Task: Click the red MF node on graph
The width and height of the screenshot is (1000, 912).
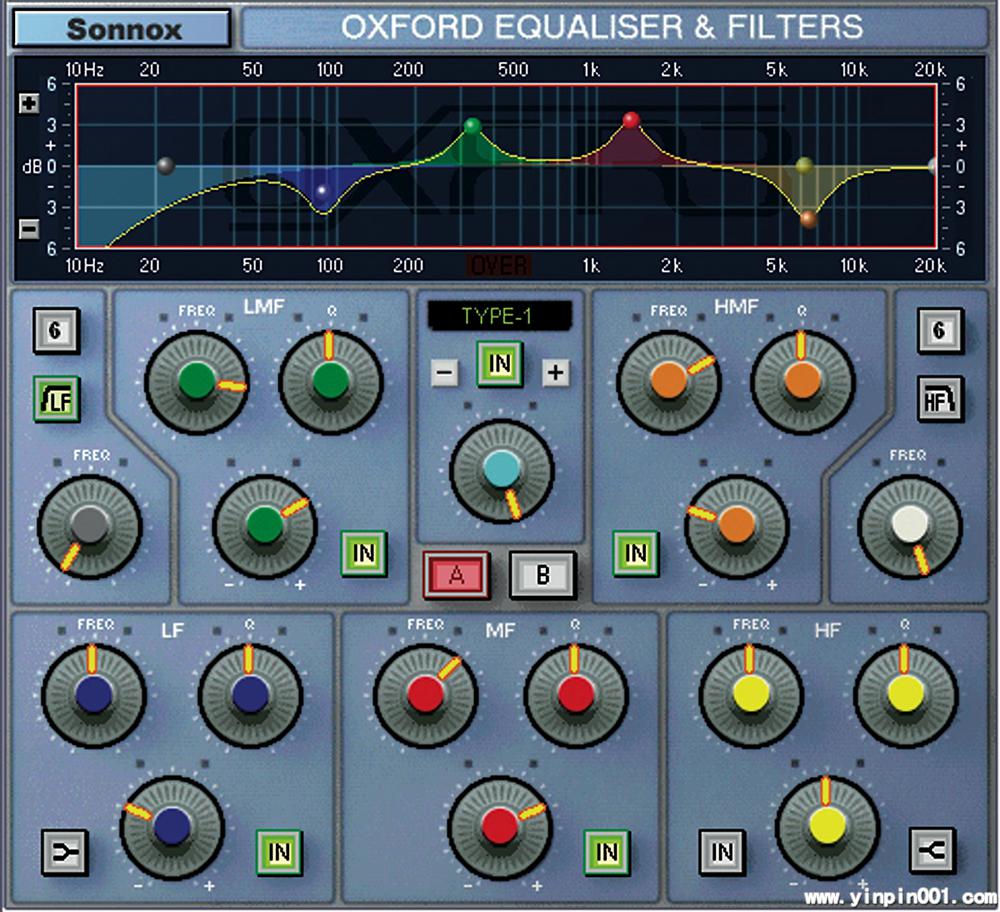Action: [x=631, y=120]
